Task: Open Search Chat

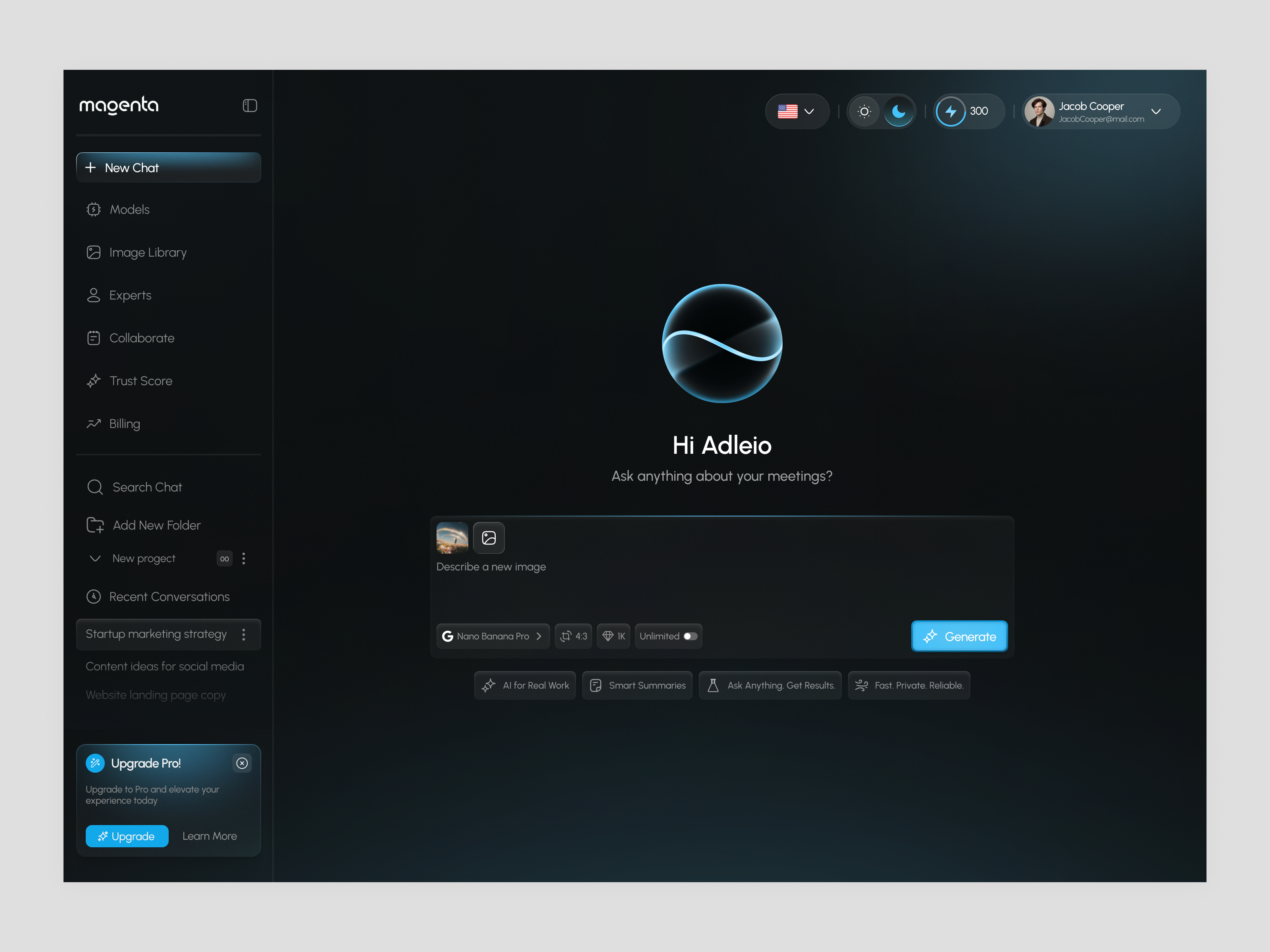Action: tap(147, 487)
